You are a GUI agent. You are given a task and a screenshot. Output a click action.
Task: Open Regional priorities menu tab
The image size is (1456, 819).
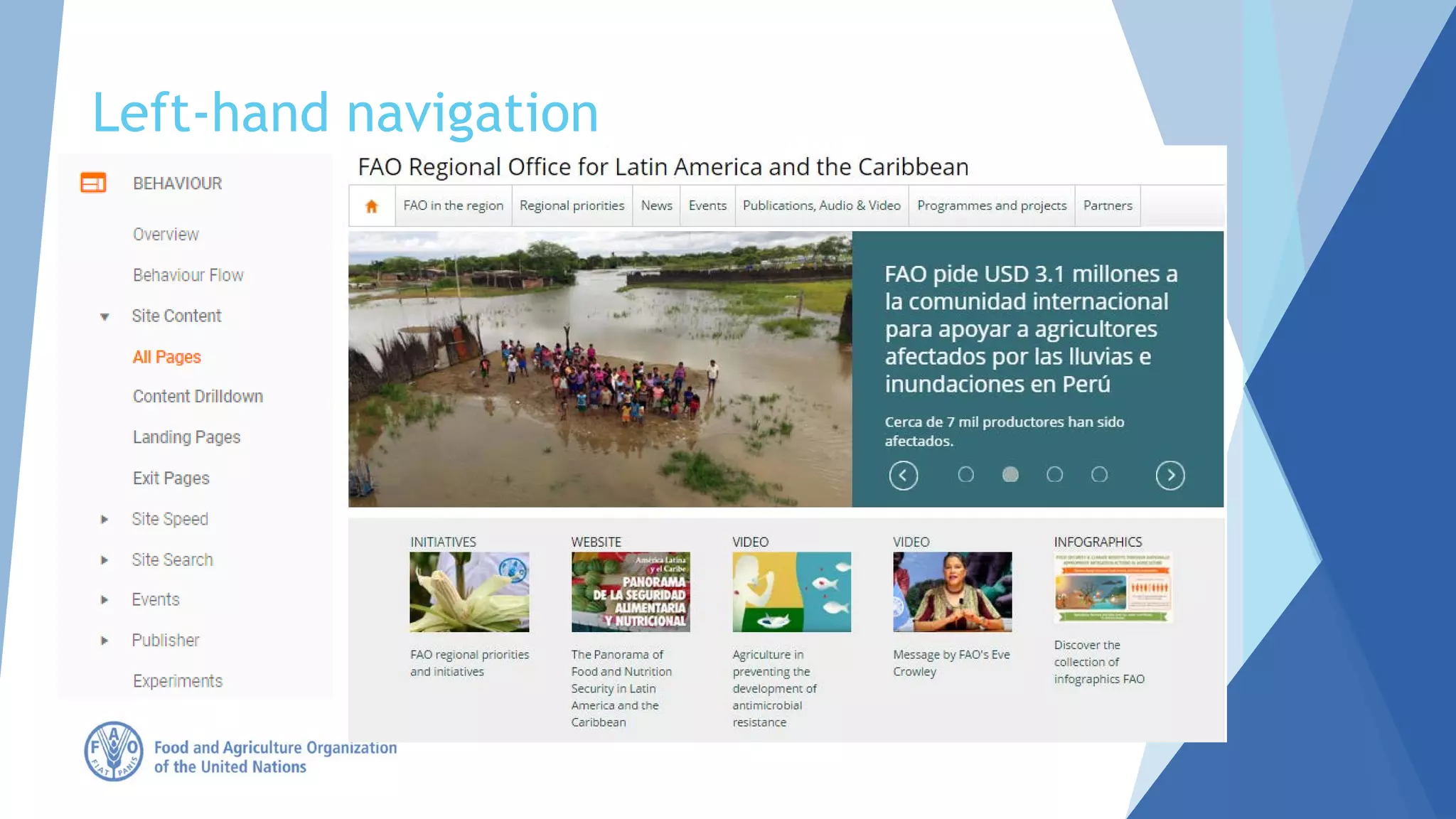coord(572,205)
